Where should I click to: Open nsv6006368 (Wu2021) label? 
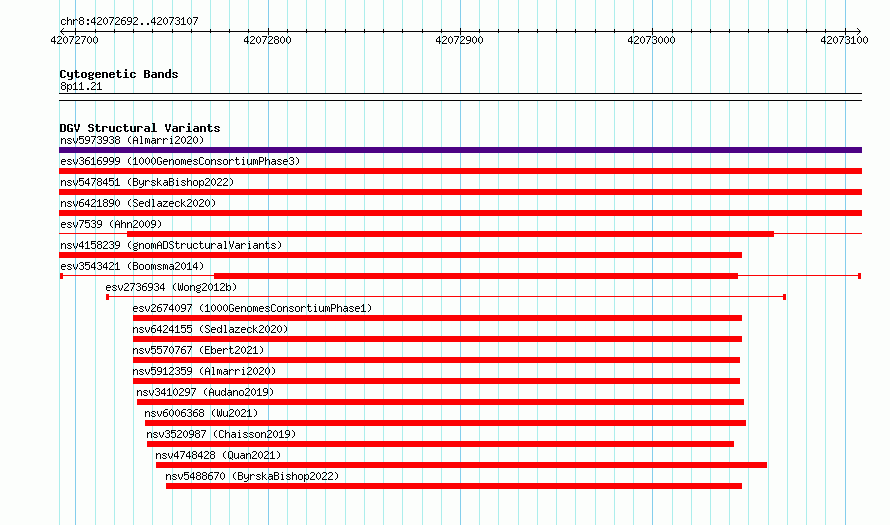pos(201,413)
